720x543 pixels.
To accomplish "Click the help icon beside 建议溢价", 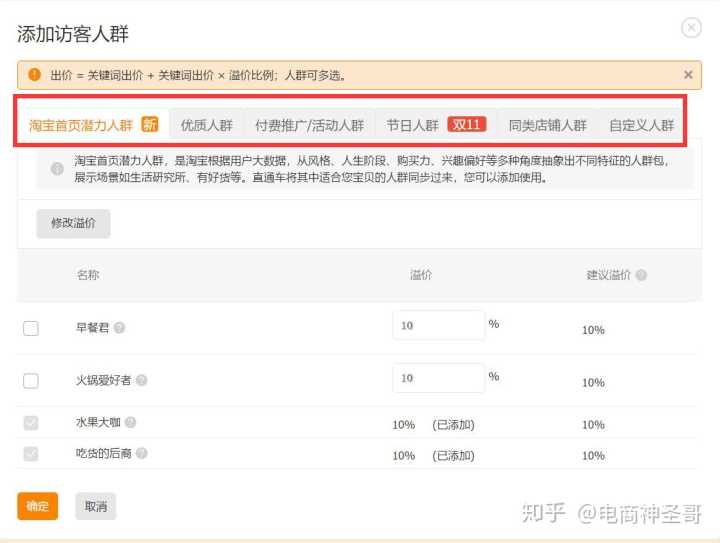I will point(641,275).
